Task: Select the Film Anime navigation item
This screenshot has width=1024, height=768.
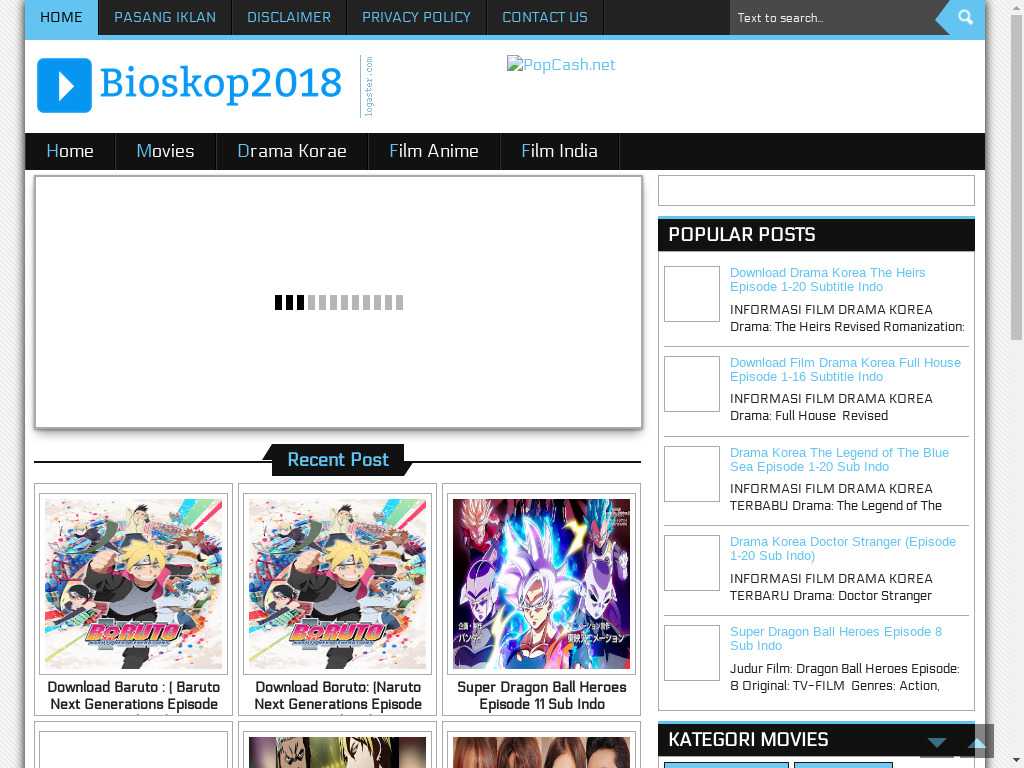Action: click(x=434, y=152)
